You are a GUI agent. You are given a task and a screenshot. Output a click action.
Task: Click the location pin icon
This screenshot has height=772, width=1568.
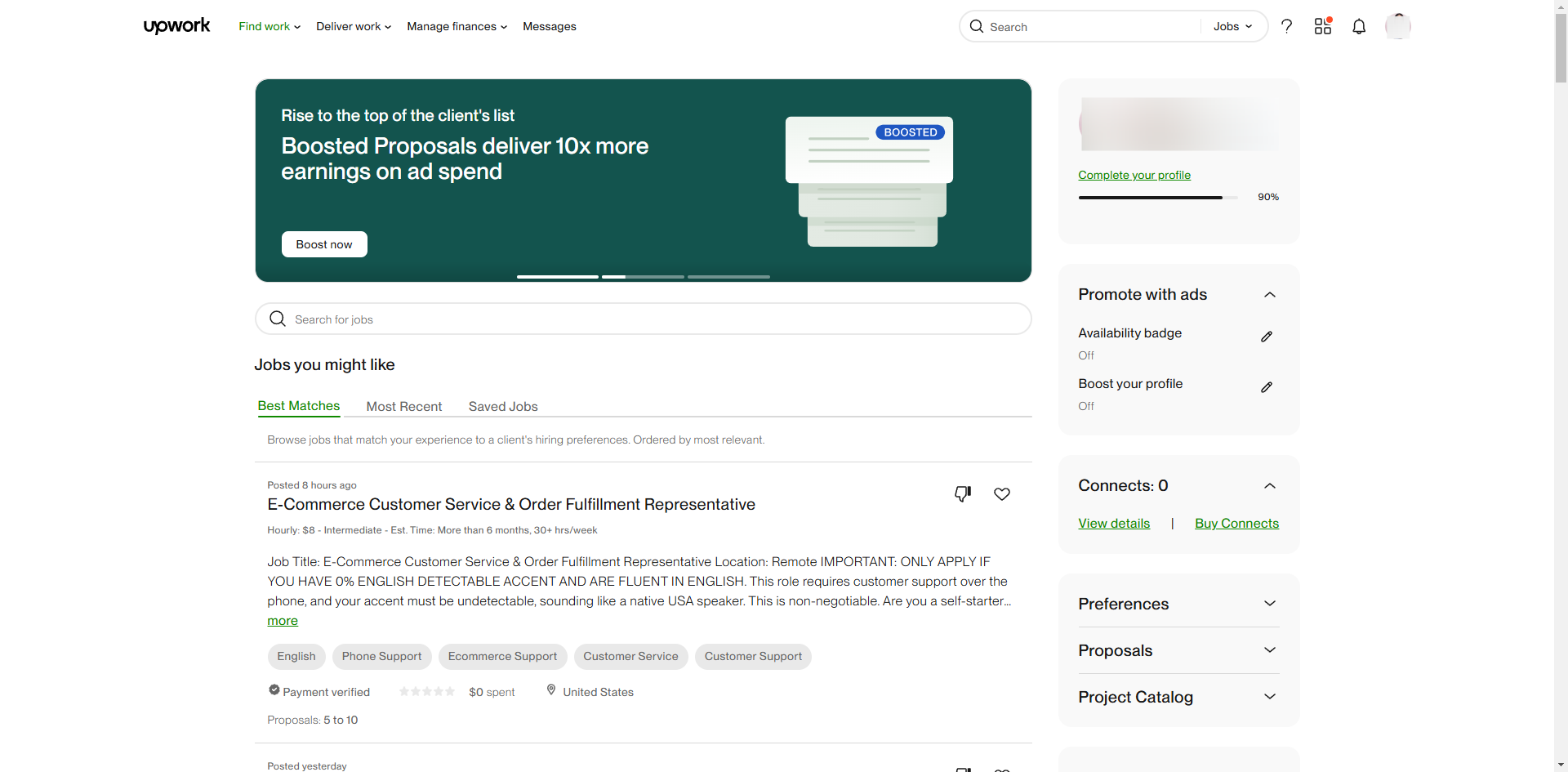(x=551, y=690)
